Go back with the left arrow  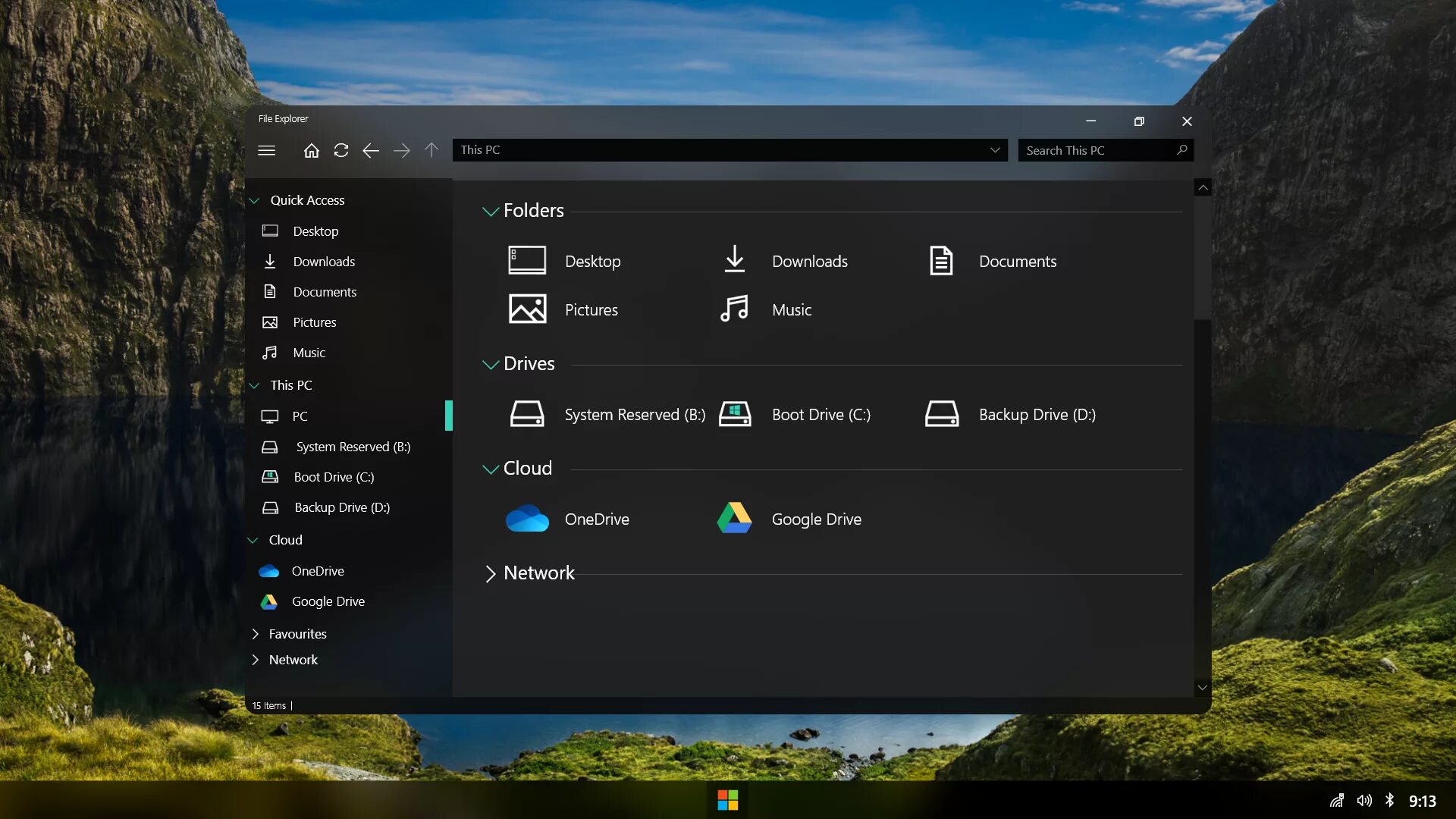(x=370, y=150)
